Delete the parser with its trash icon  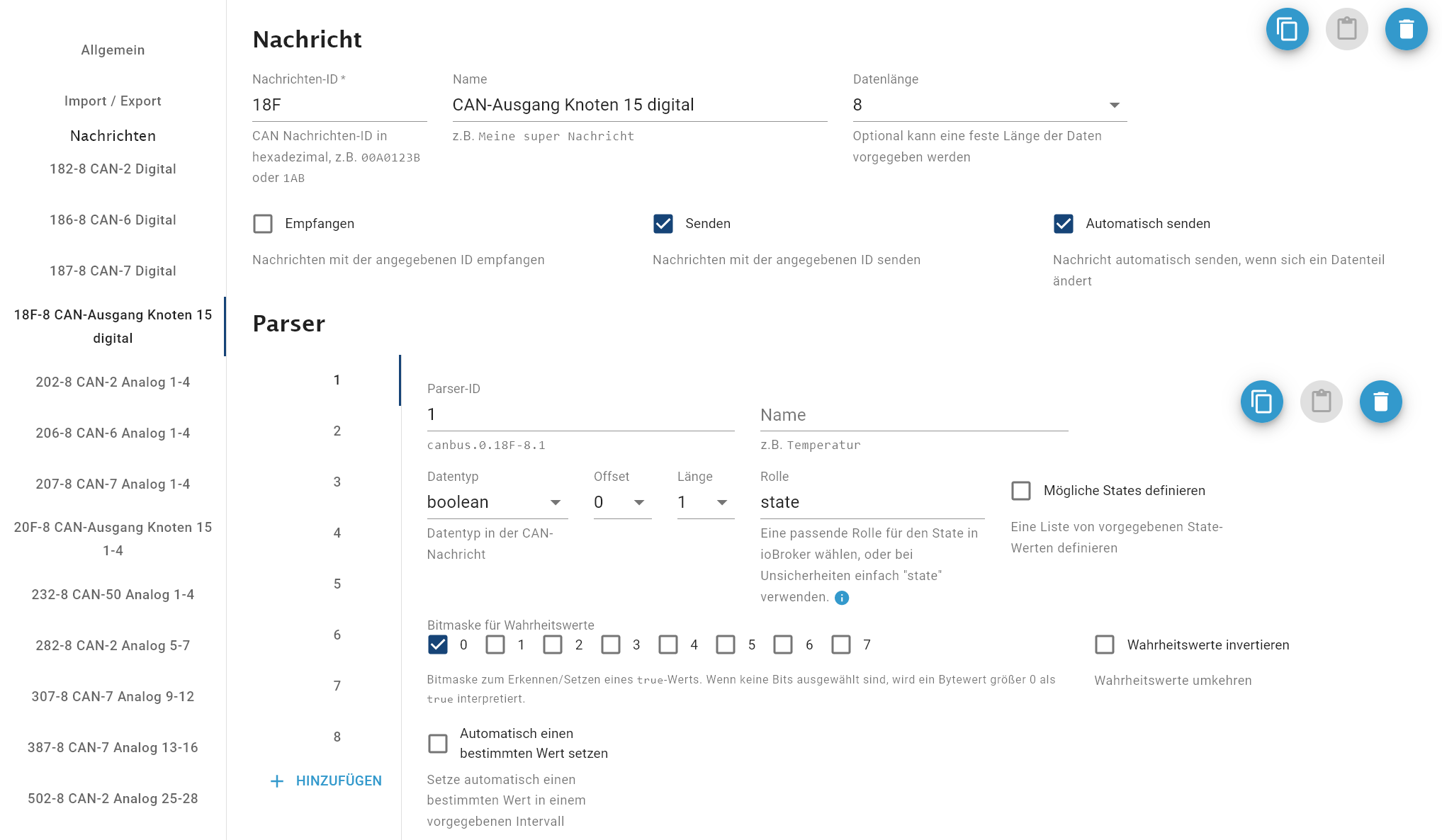click(1380, 402)
